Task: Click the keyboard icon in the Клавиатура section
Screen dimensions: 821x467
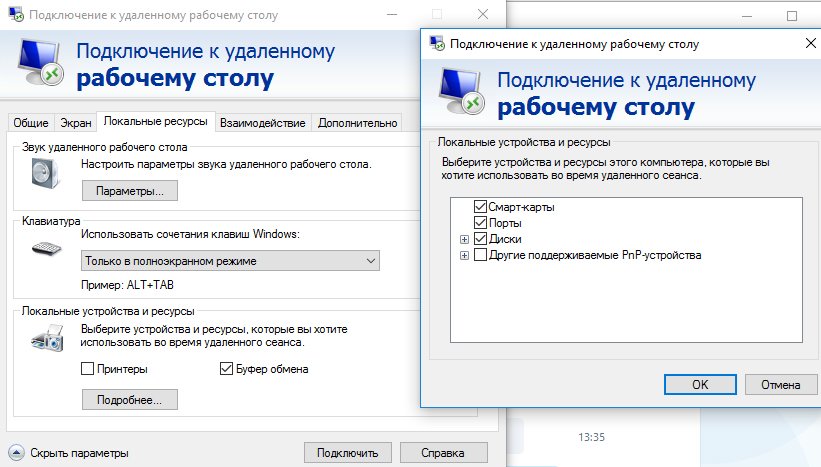Action: point(46,248)
